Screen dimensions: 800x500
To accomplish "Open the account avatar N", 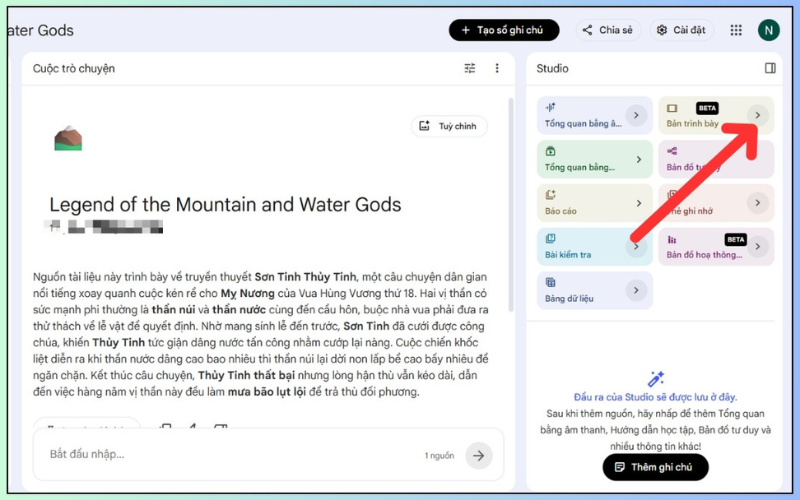I will point(768,30).
